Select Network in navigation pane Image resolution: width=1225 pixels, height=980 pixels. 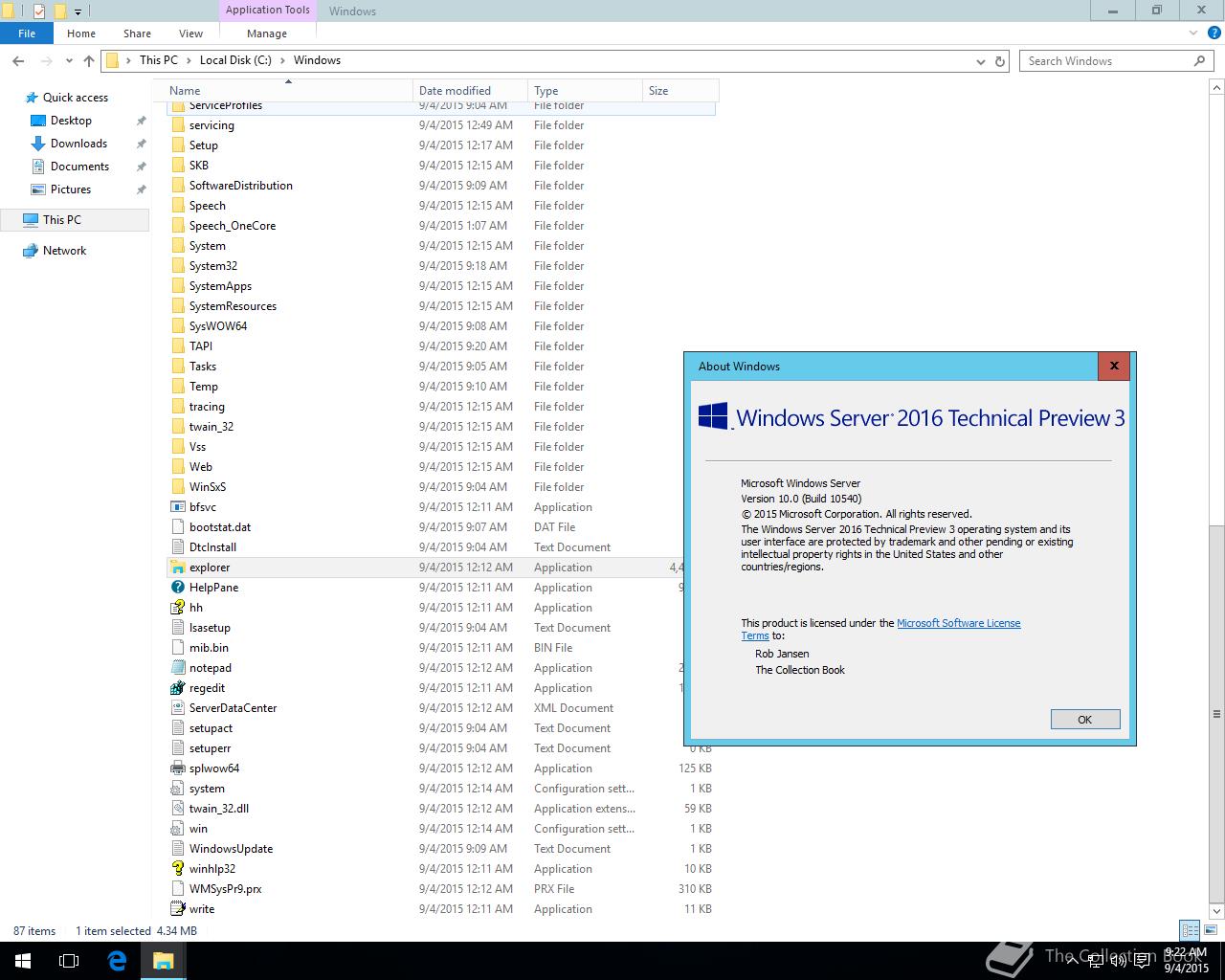[x=64, y=251]
